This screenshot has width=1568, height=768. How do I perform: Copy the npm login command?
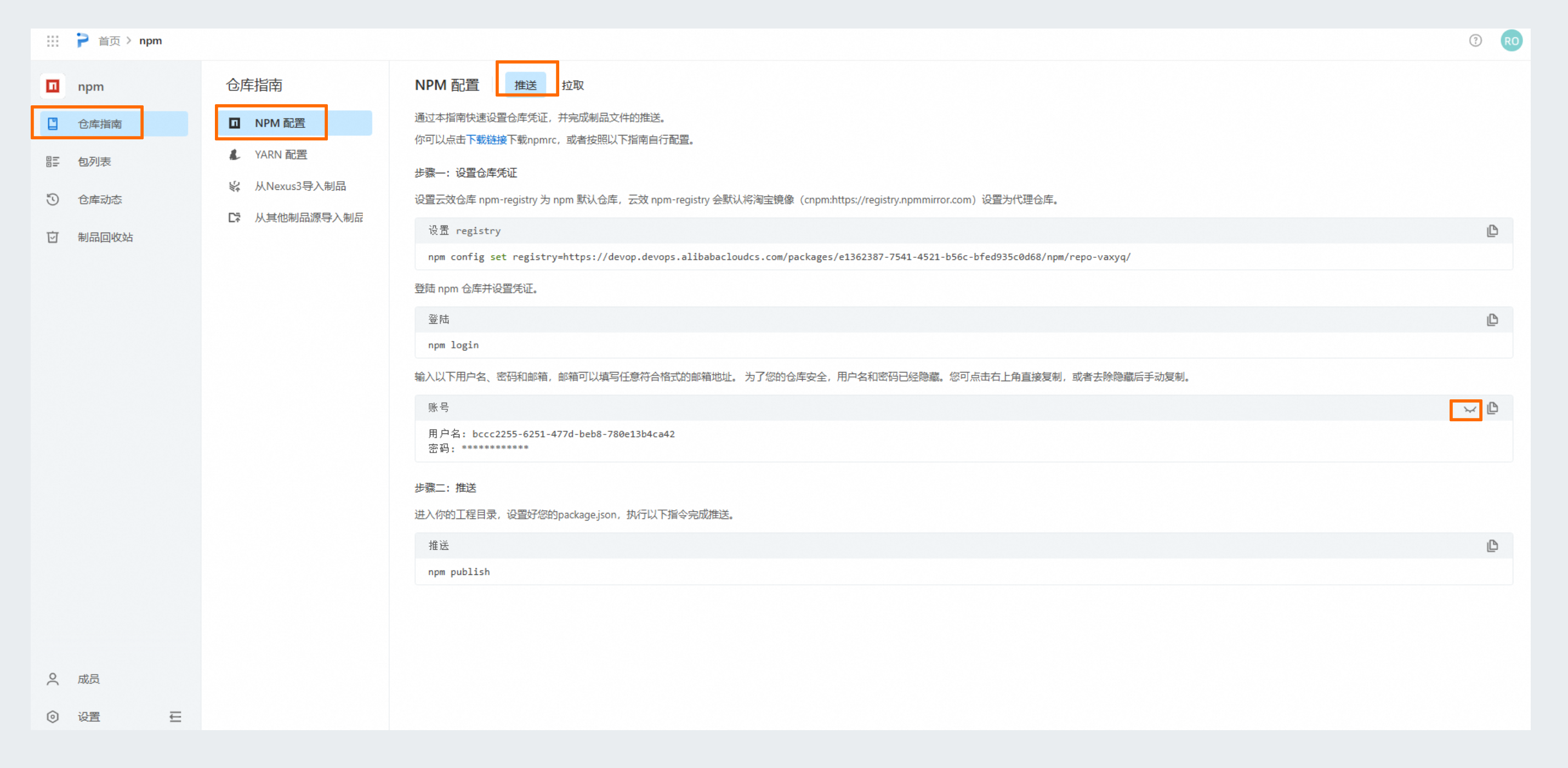1492,320
